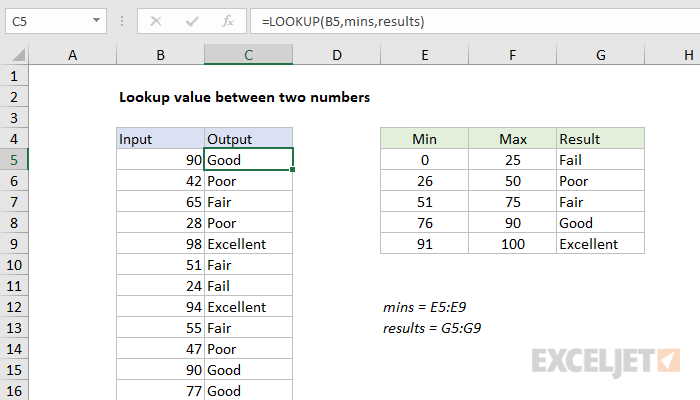Select column A header
The height and width of the screenshot is (400, 700).
click(72, 55)
